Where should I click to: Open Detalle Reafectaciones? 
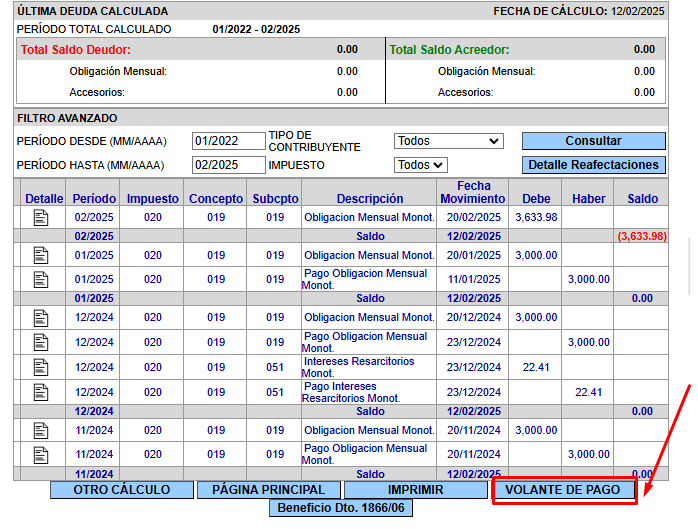tap(593, 165)
